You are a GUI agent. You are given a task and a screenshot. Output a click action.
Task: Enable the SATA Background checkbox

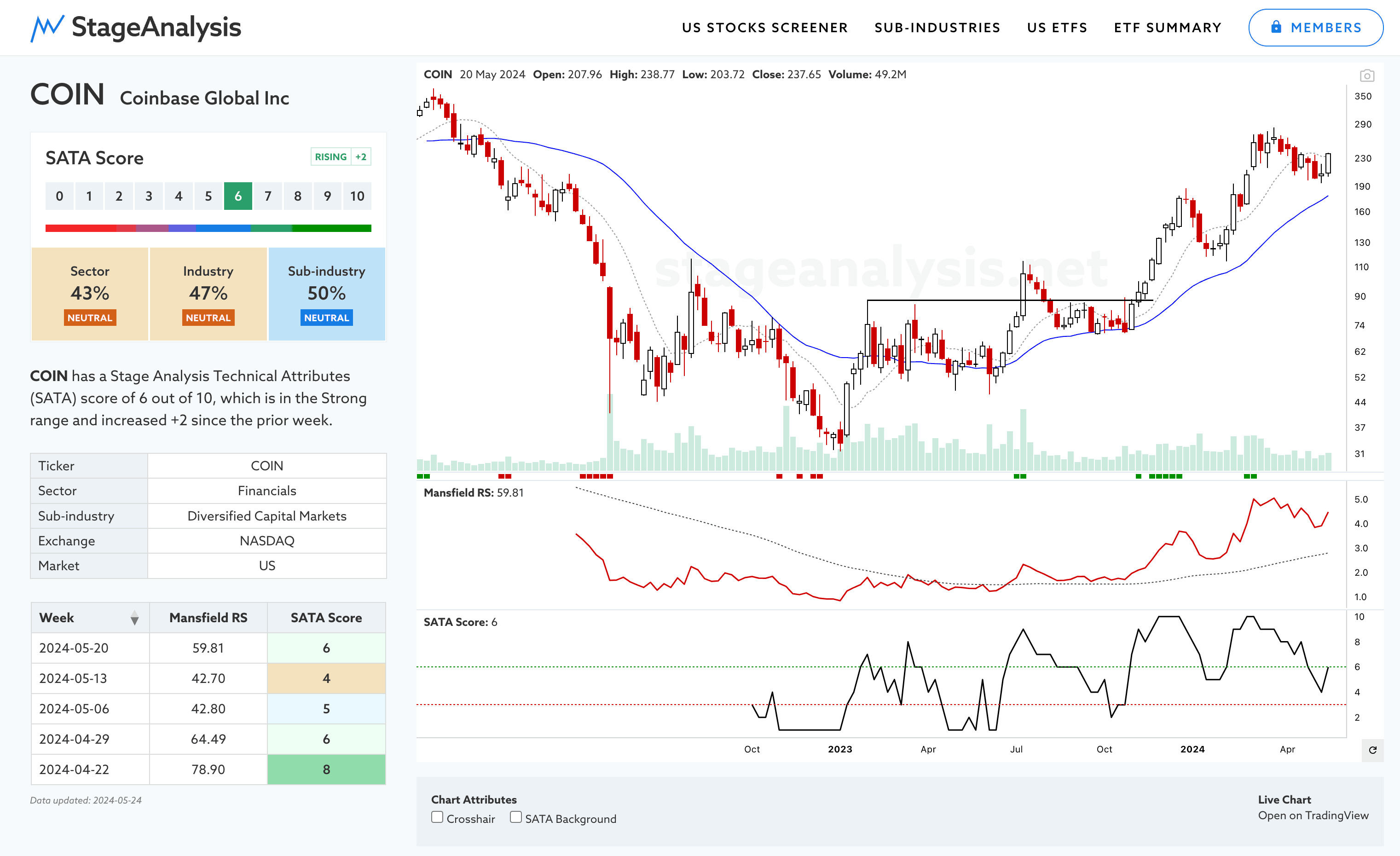(x=515, y=817)
